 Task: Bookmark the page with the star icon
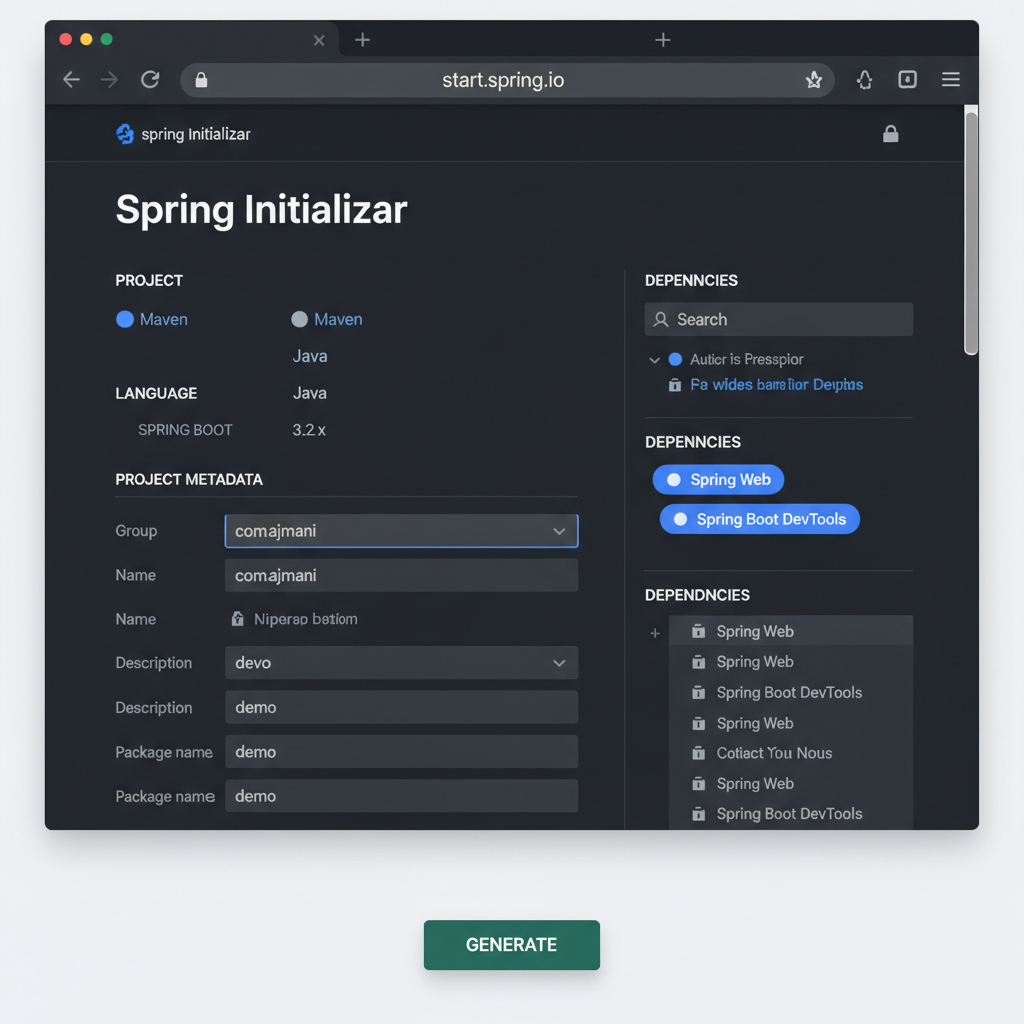point(814,80)
